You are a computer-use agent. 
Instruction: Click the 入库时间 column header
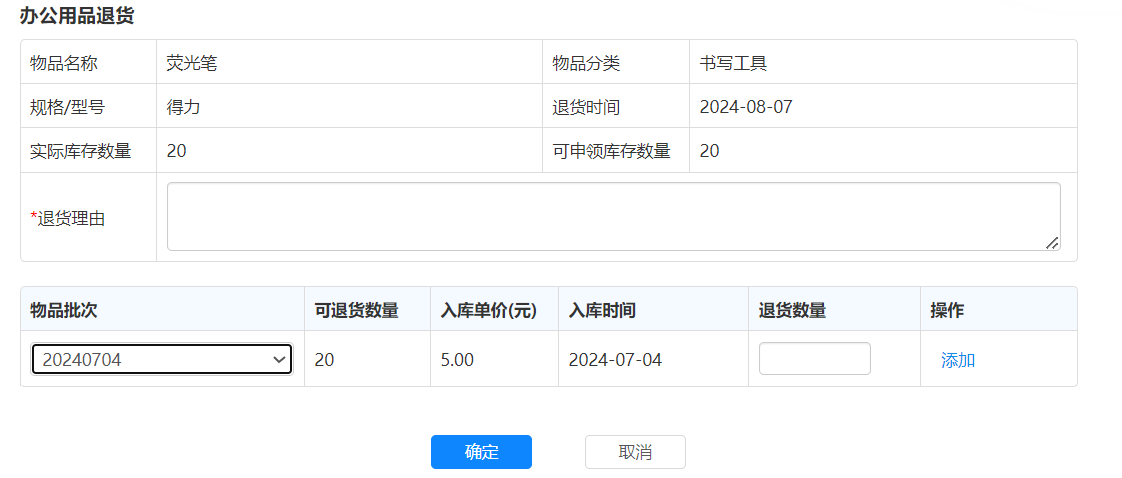[x=602, y=310]
